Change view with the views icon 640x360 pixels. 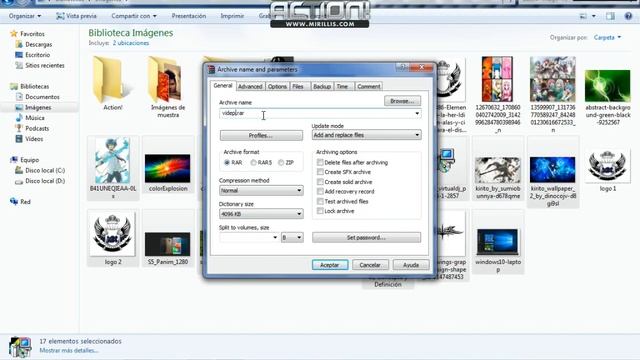(x=583, y=16)
